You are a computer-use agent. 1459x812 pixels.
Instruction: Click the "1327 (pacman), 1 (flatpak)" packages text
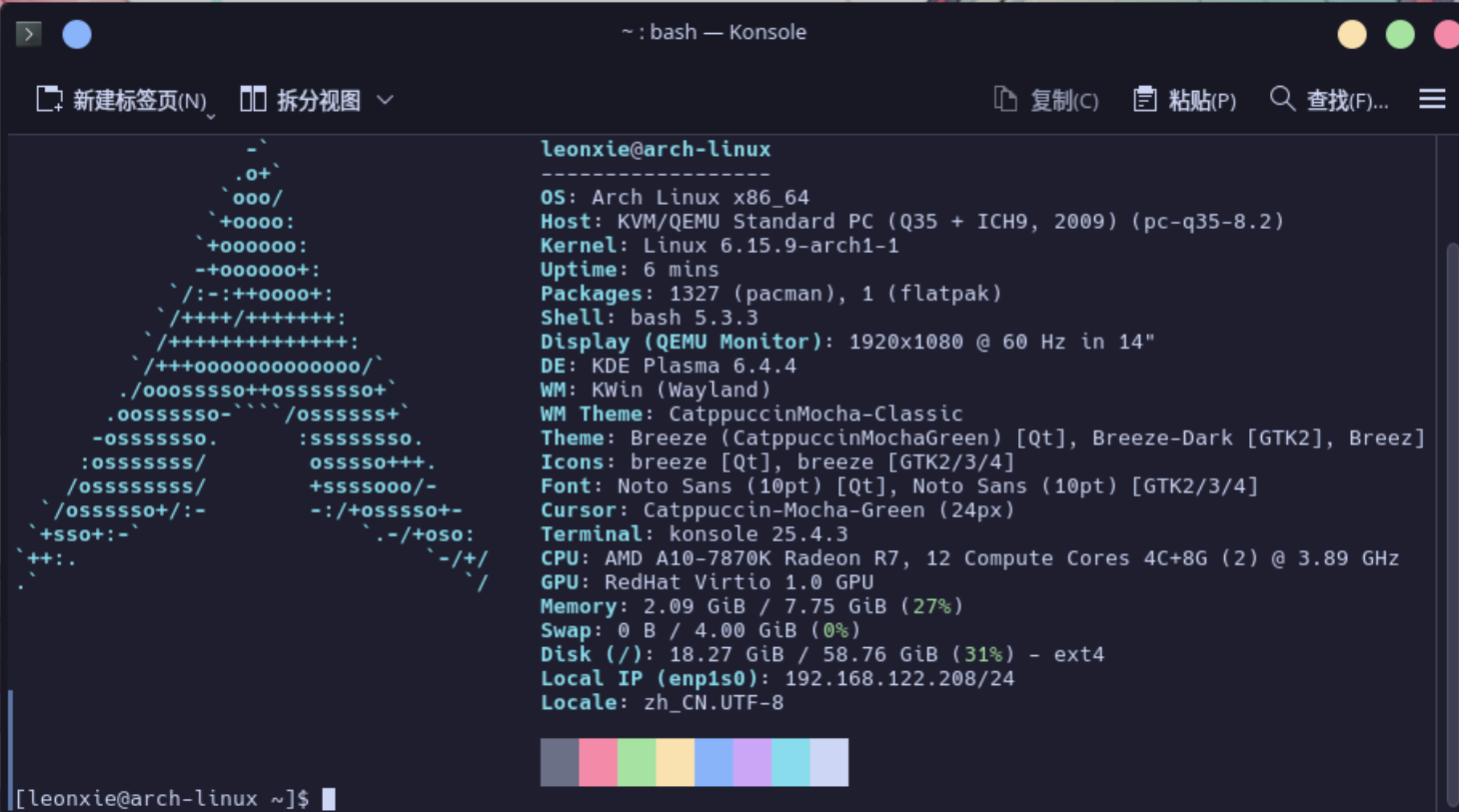(835, 294)
